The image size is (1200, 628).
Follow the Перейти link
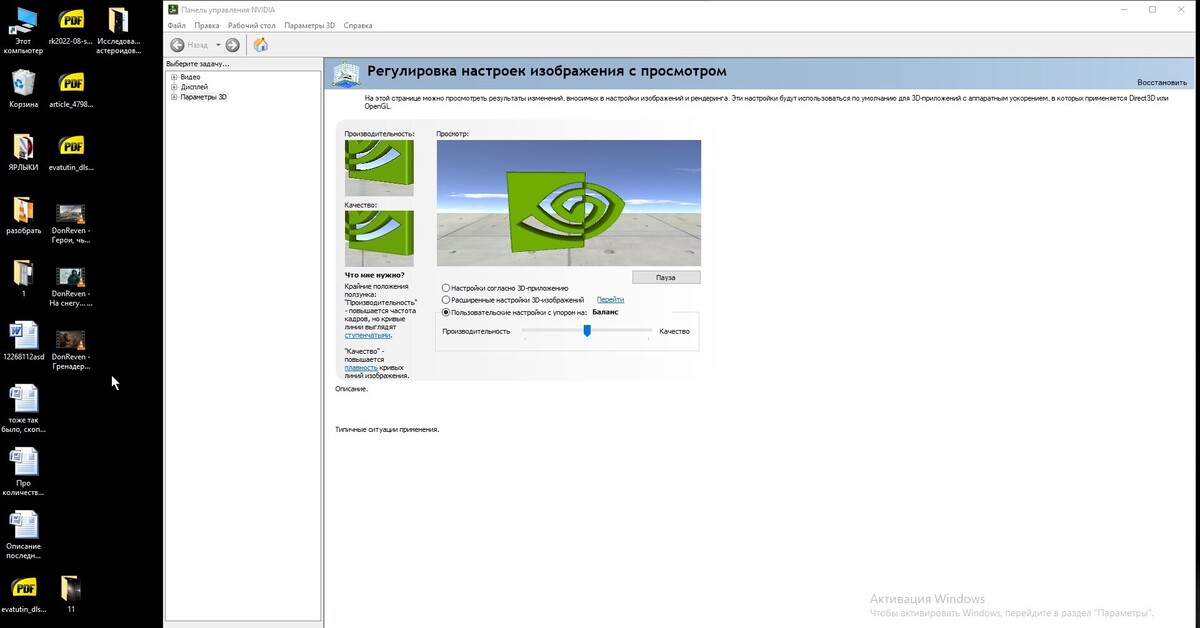610,300
